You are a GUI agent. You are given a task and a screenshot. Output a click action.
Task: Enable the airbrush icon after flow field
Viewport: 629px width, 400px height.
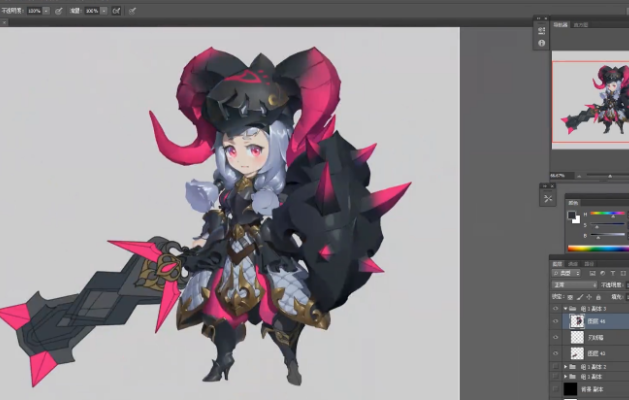coord(116,11)
